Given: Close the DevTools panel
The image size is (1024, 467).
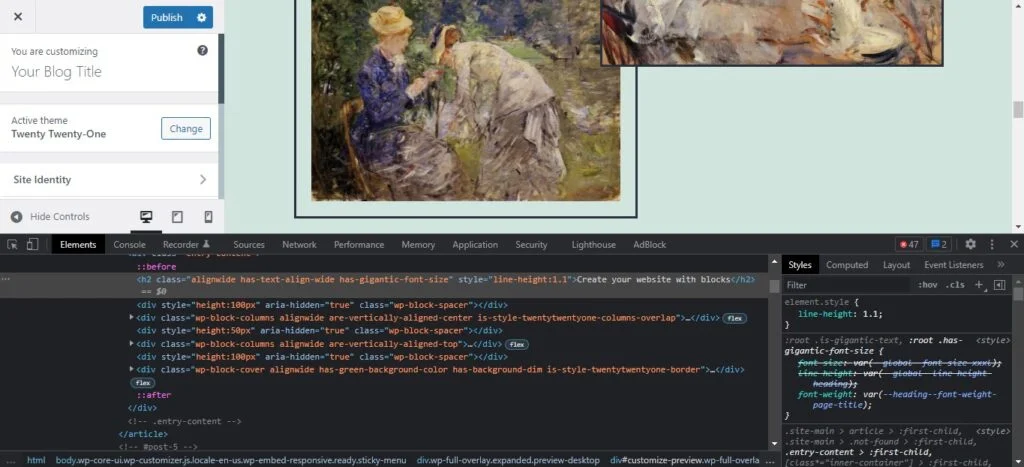Looking at the screenshot, I should (1014, 244).
